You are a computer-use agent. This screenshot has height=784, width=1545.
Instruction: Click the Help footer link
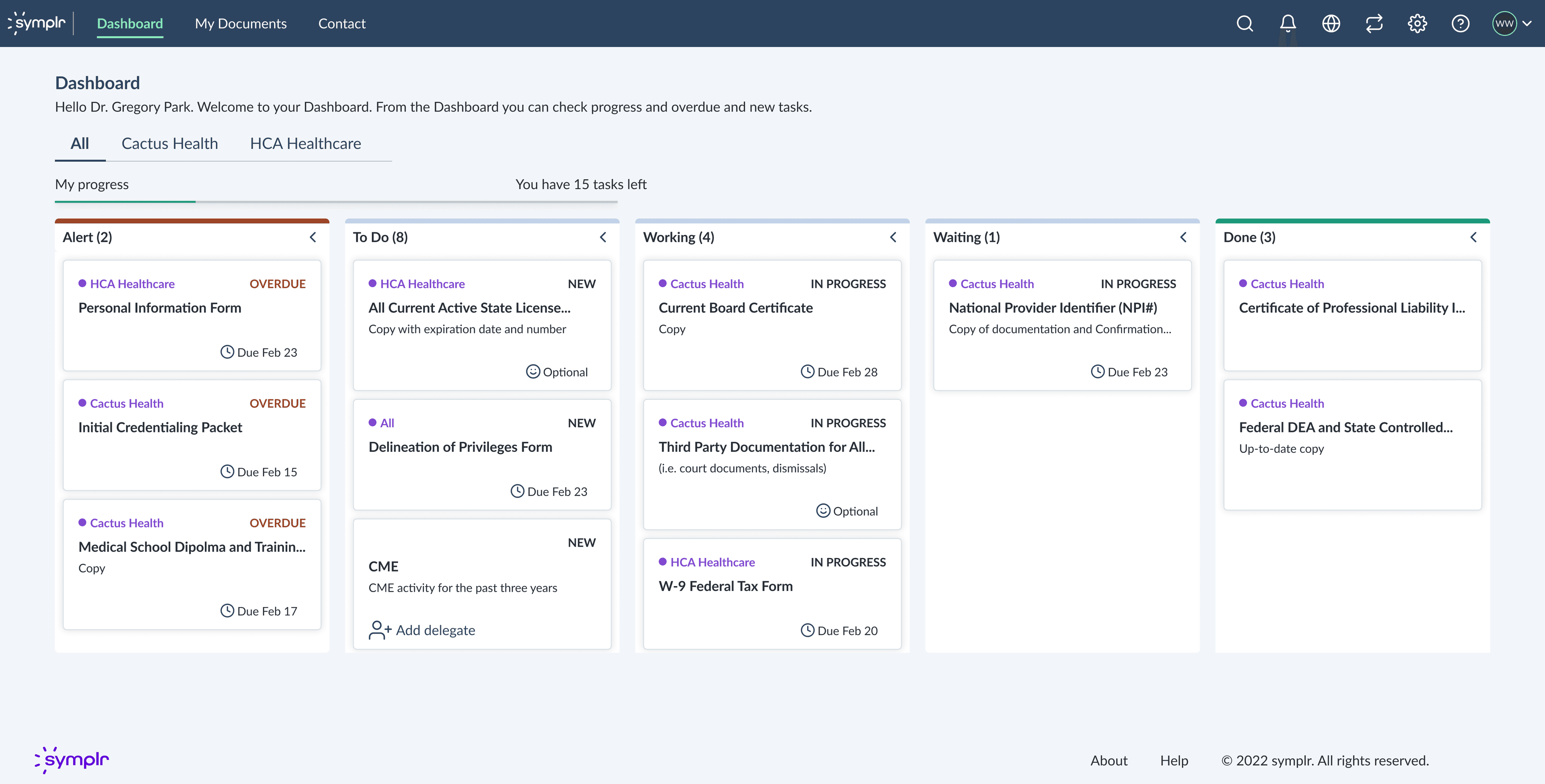click(x=1174, y=761)
